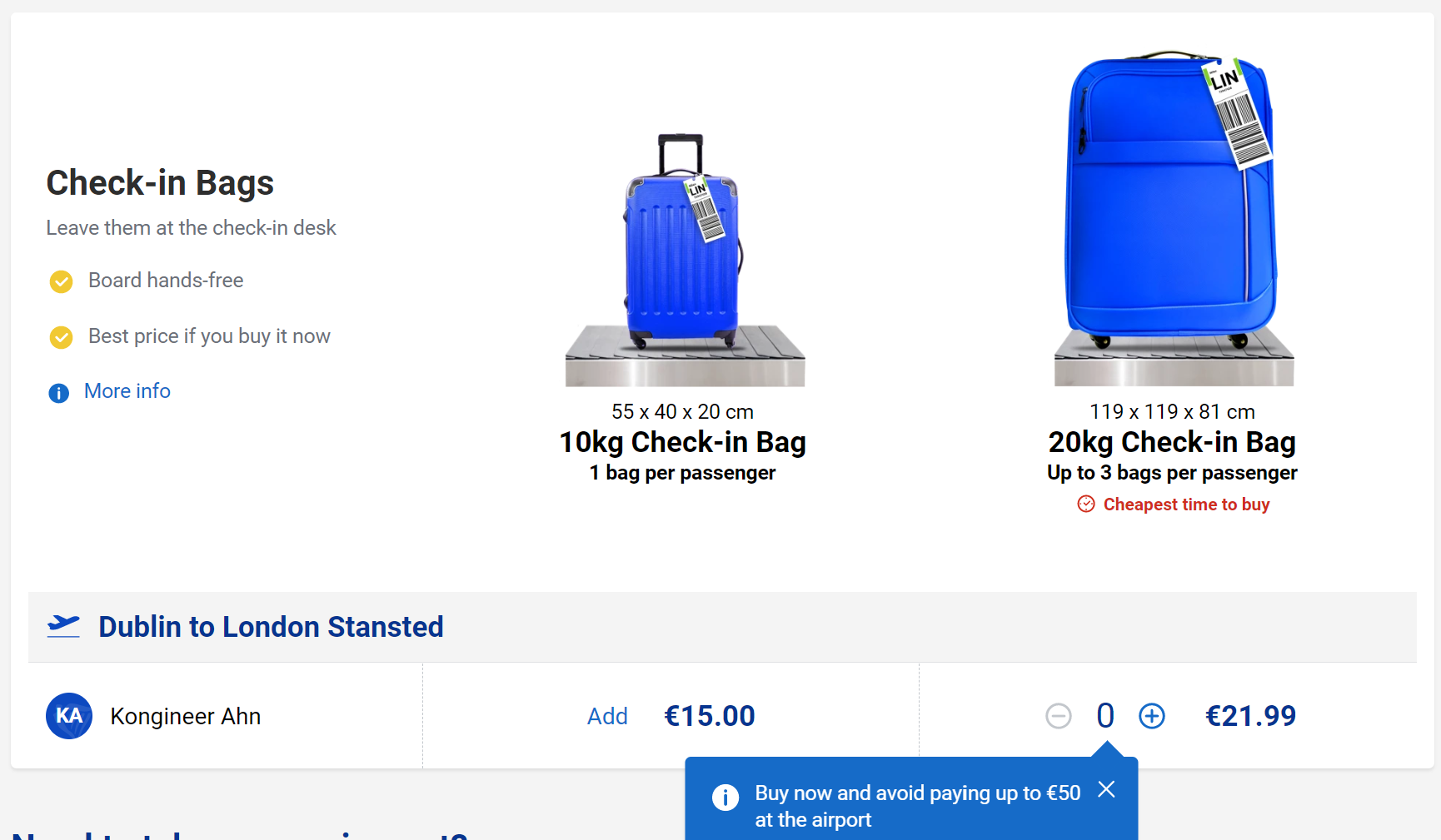Image resolution: width=1441 pixels, height=840 pixels.
Task: Click the checkmark beside Board hands-free
Action: 61,281
